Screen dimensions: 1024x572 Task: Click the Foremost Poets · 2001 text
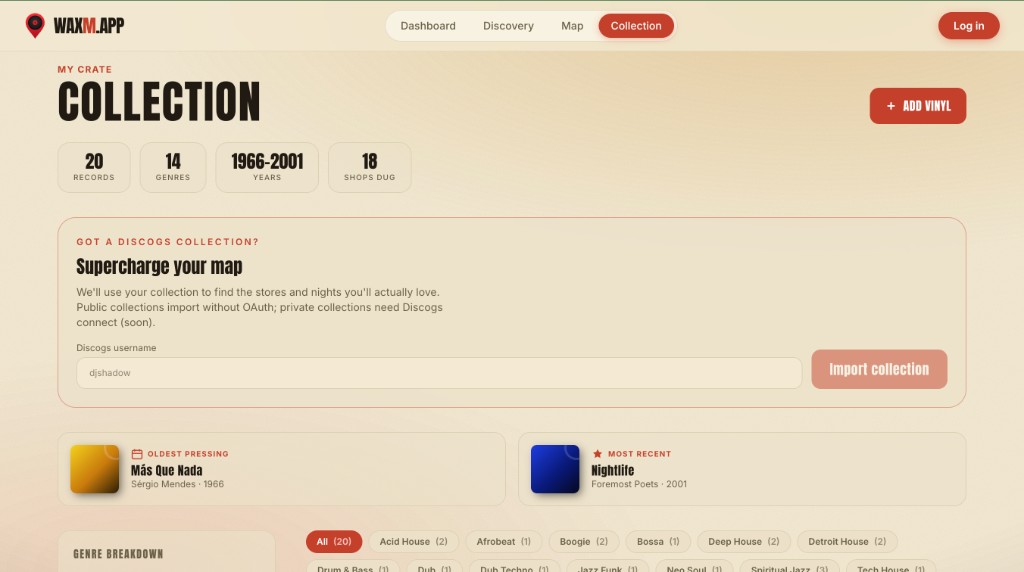point(639,485)
